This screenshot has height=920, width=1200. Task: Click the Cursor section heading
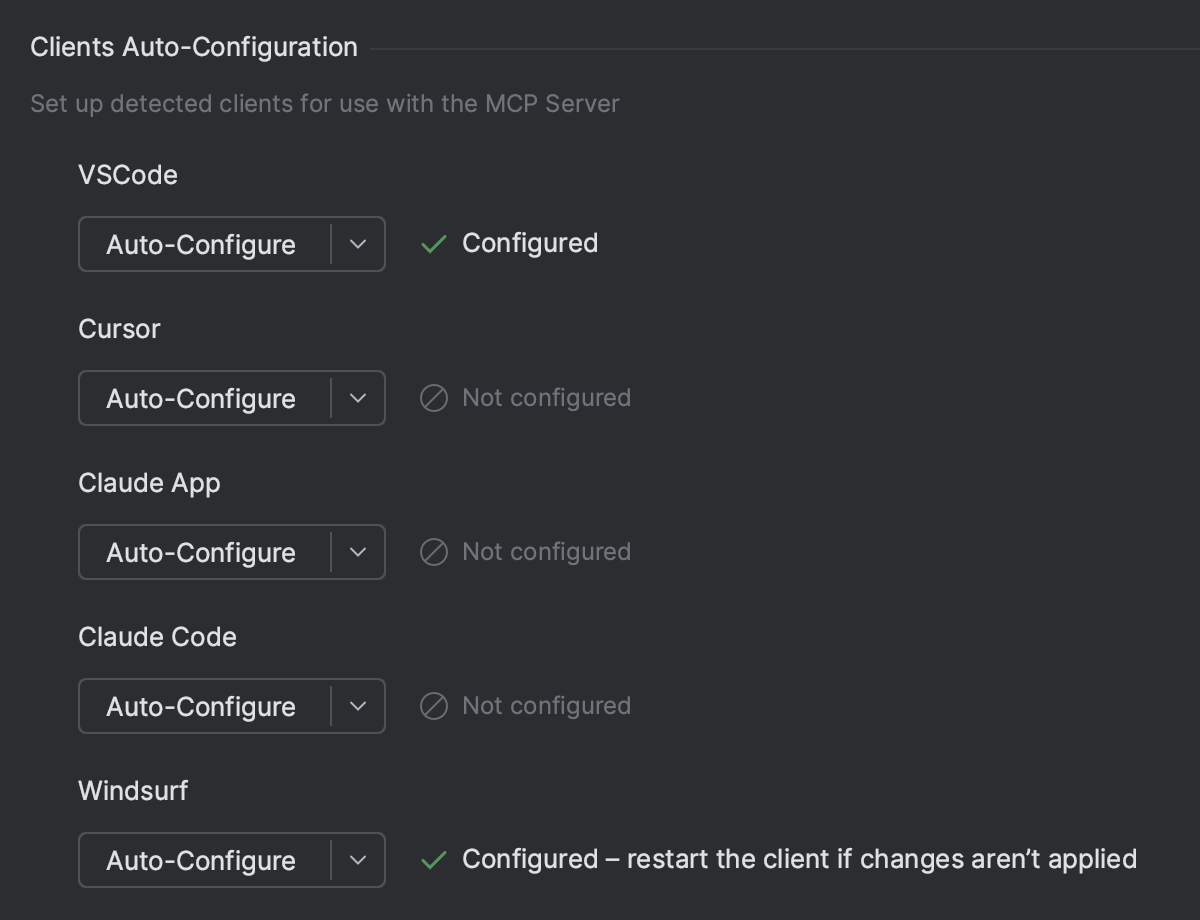pyautogui.click(x=119, y=329)
